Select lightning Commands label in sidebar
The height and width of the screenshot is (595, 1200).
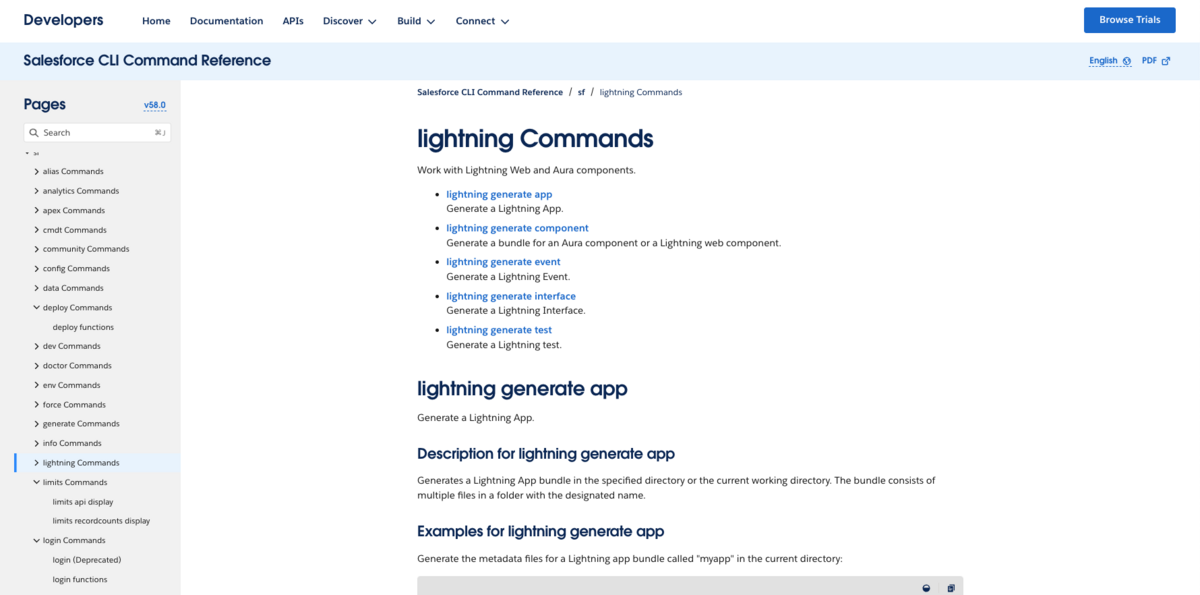point(81,463)
